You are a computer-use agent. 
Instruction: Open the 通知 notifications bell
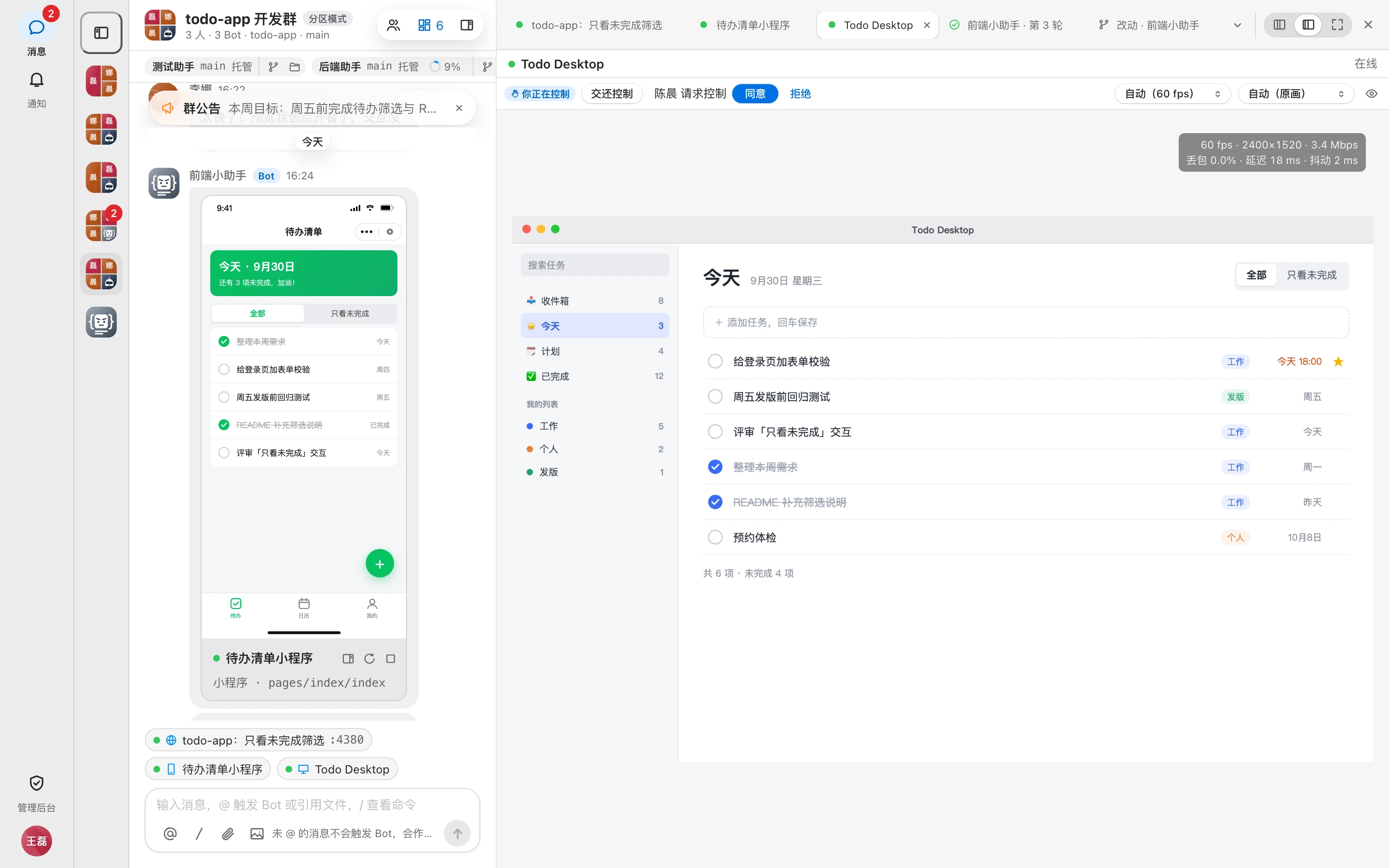(36, 89)
